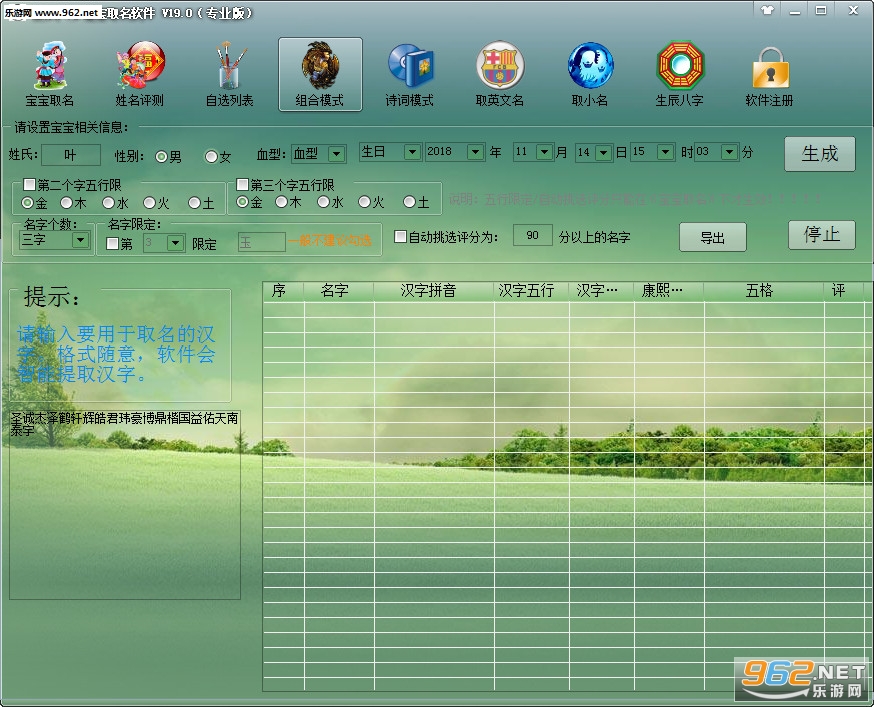This screenshot has height=707, width=874.
Task: Open the 取小名 nickname tool
Action: (x=590, y=74)
